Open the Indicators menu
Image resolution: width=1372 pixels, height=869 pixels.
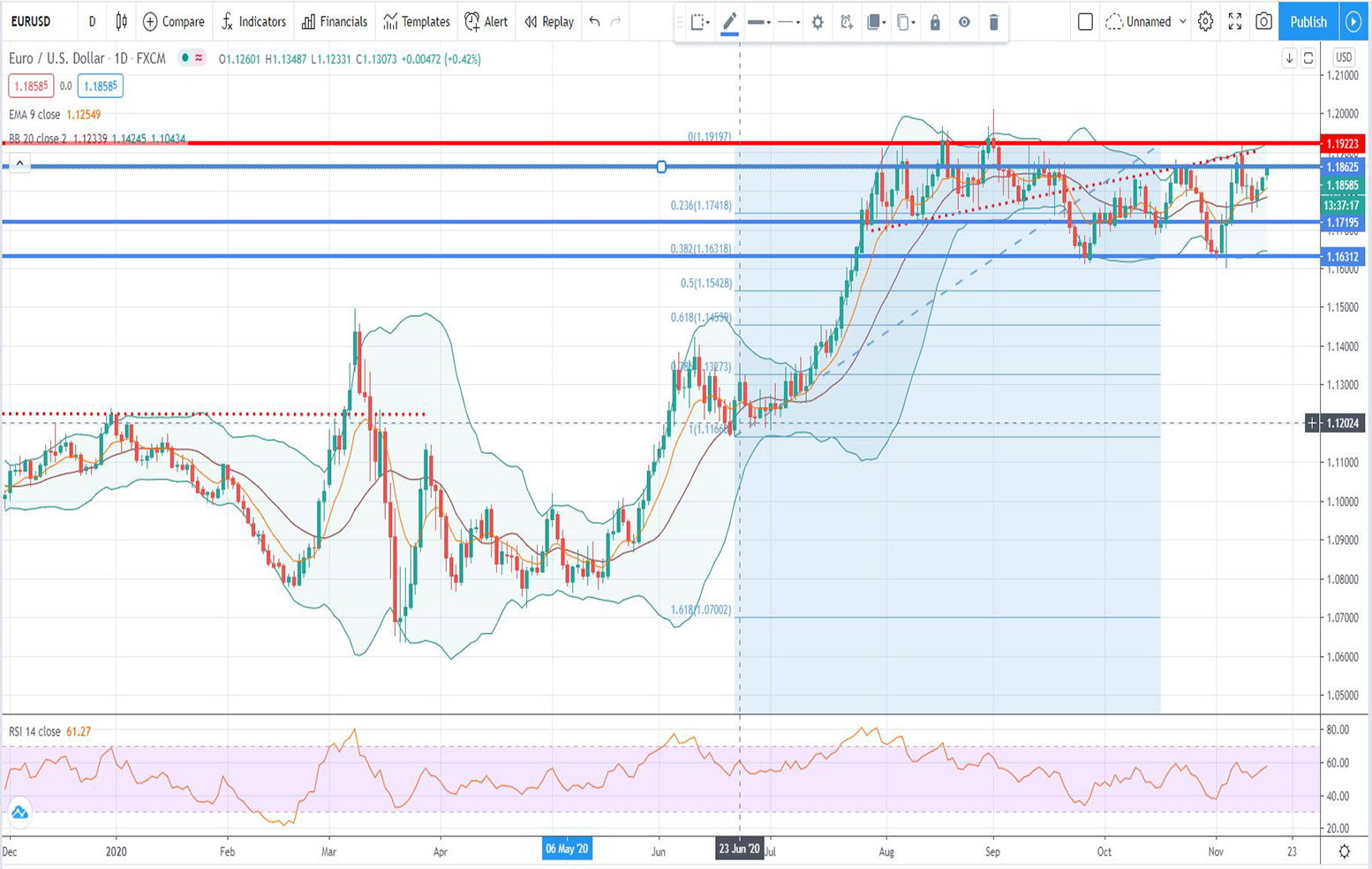point(253,21)
